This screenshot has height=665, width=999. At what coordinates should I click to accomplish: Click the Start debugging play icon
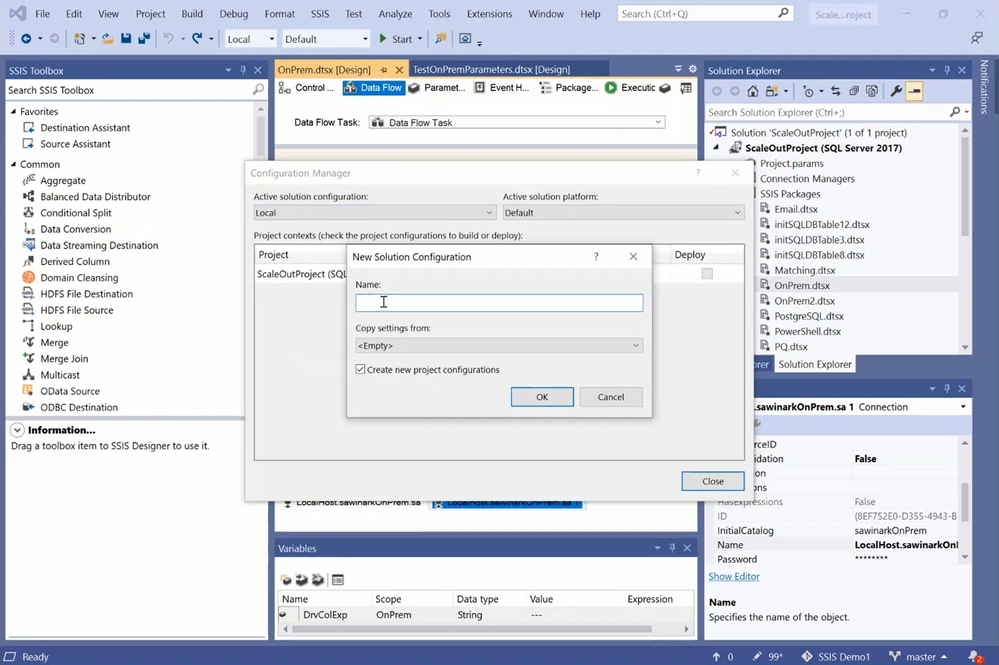click(x=383, y=39)
